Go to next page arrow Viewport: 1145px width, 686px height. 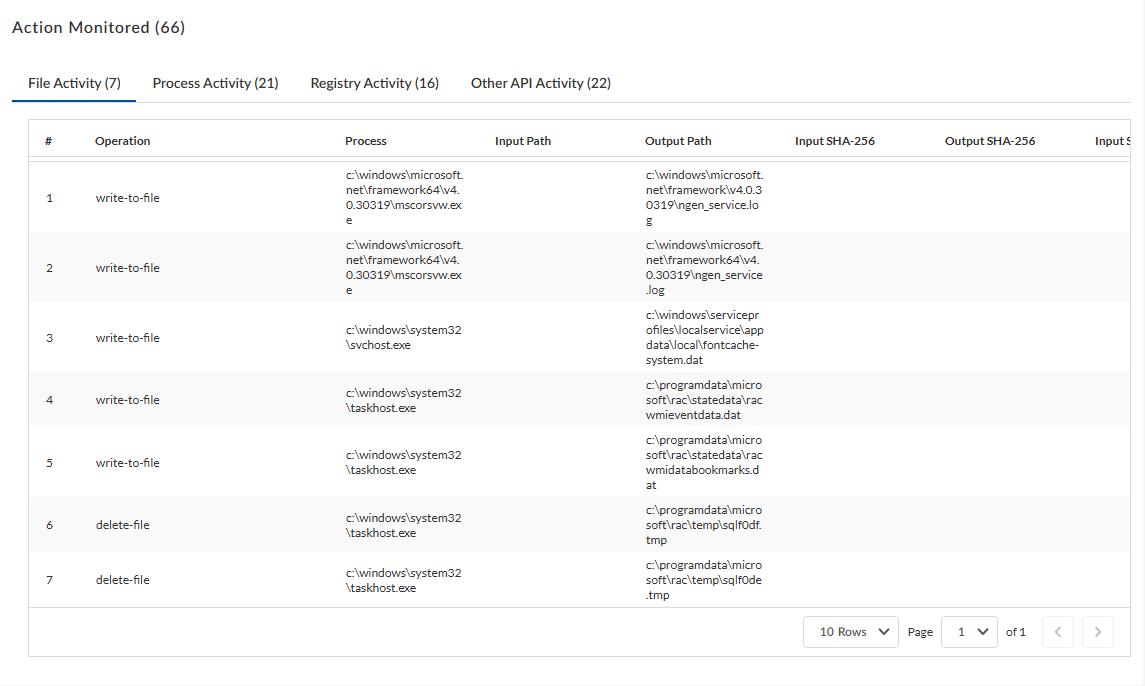[x=1098, y=632]
